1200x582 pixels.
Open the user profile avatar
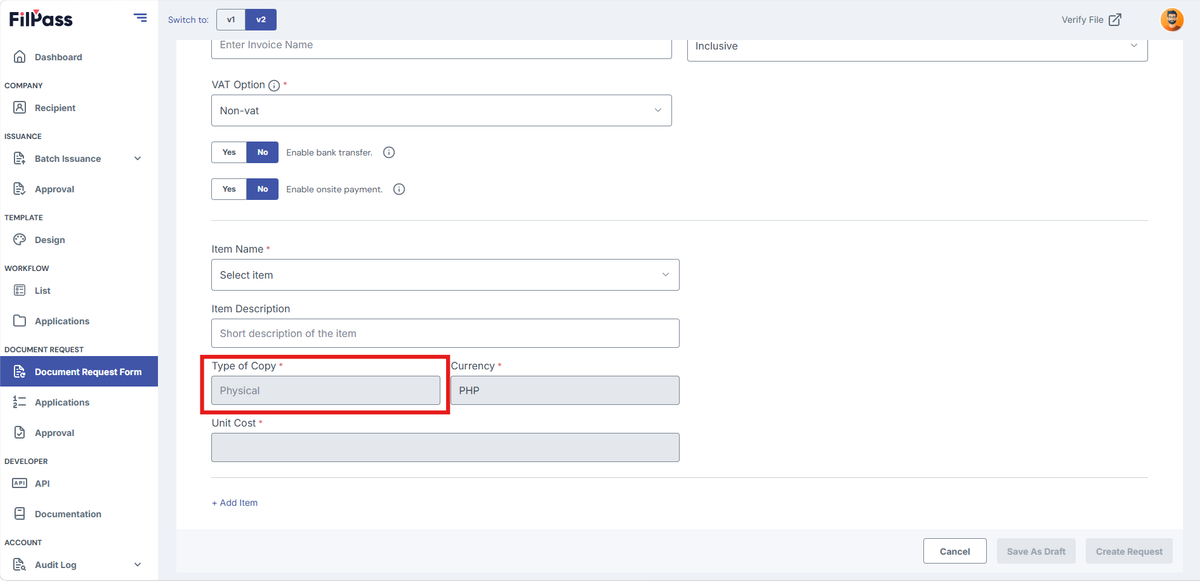pyautogui.click(x=1171, y=19)
